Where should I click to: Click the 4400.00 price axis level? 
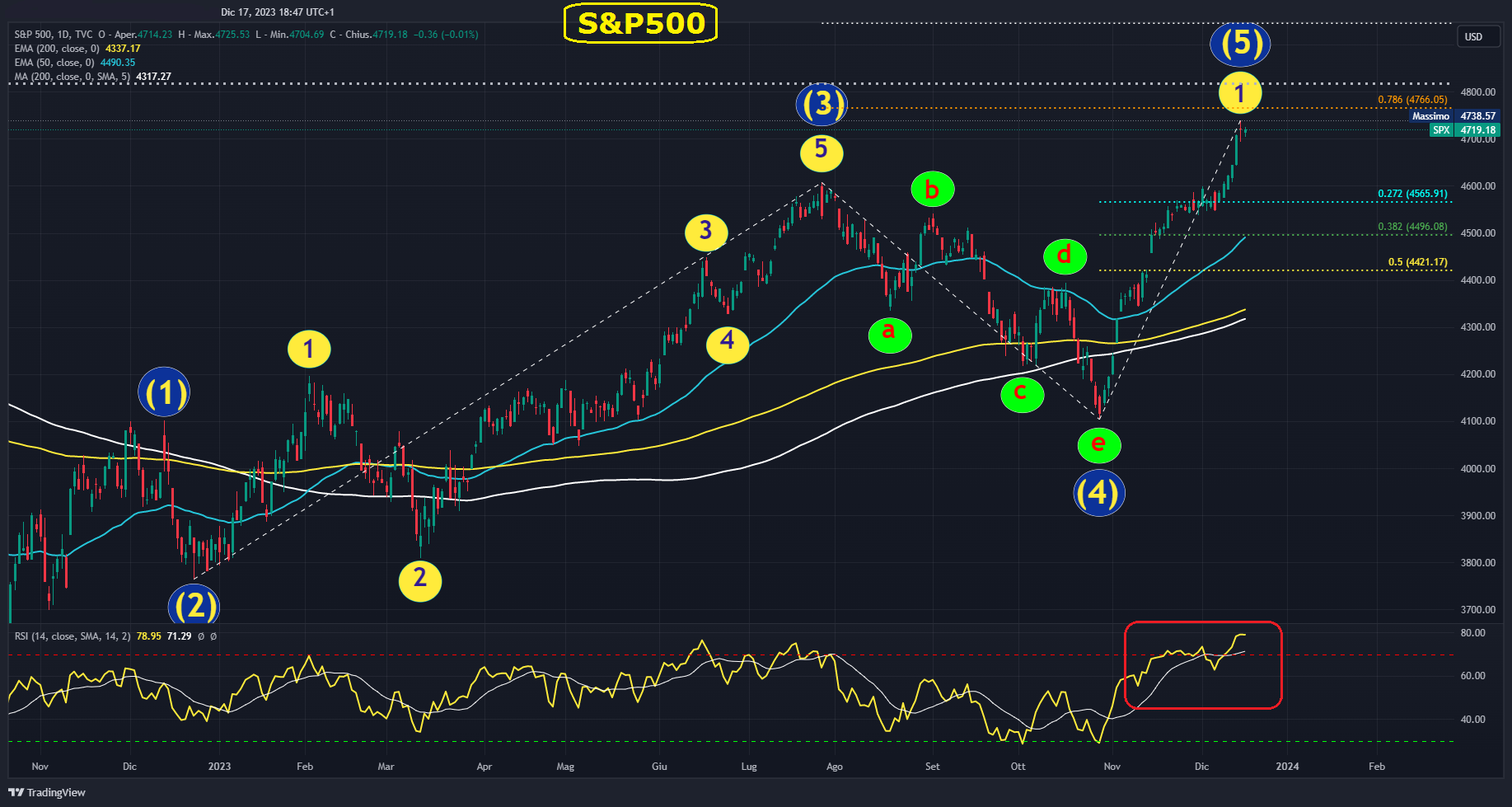[1478, 280]
